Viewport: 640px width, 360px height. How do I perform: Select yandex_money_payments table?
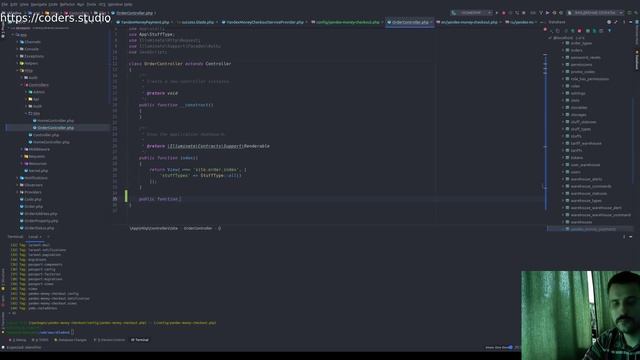tap(593, 229)
